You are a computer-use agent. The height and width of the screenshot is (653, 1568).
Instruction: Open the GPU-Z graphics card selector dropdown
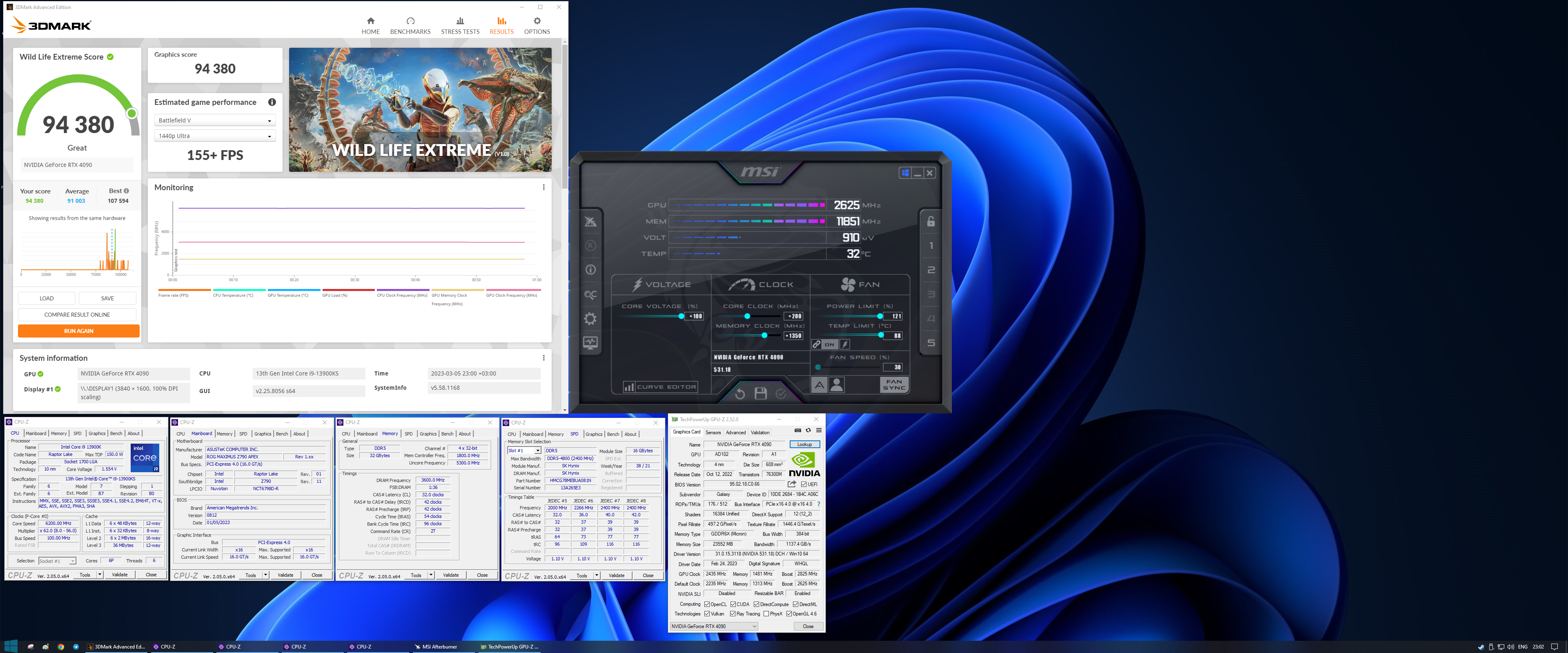pyautogui.click(x=714, y=626)
